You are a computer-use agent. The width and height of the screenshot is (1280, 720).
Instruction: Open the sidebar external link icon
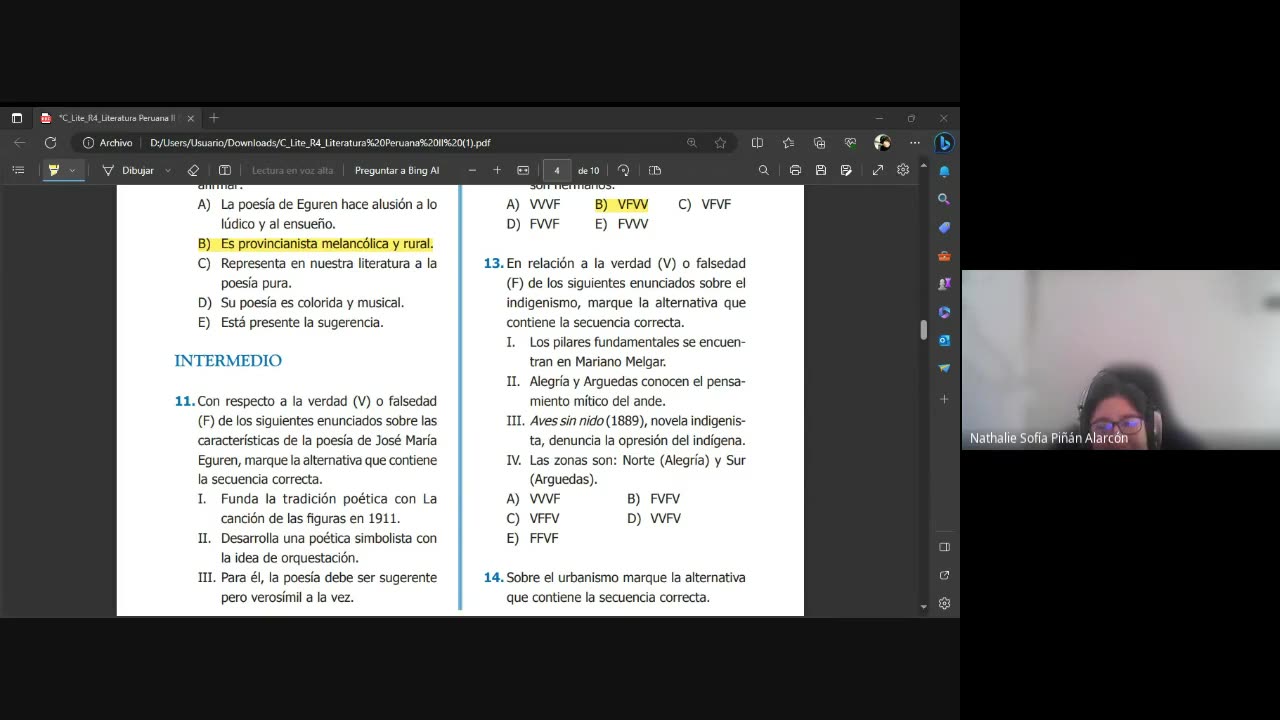coord(944,575)
